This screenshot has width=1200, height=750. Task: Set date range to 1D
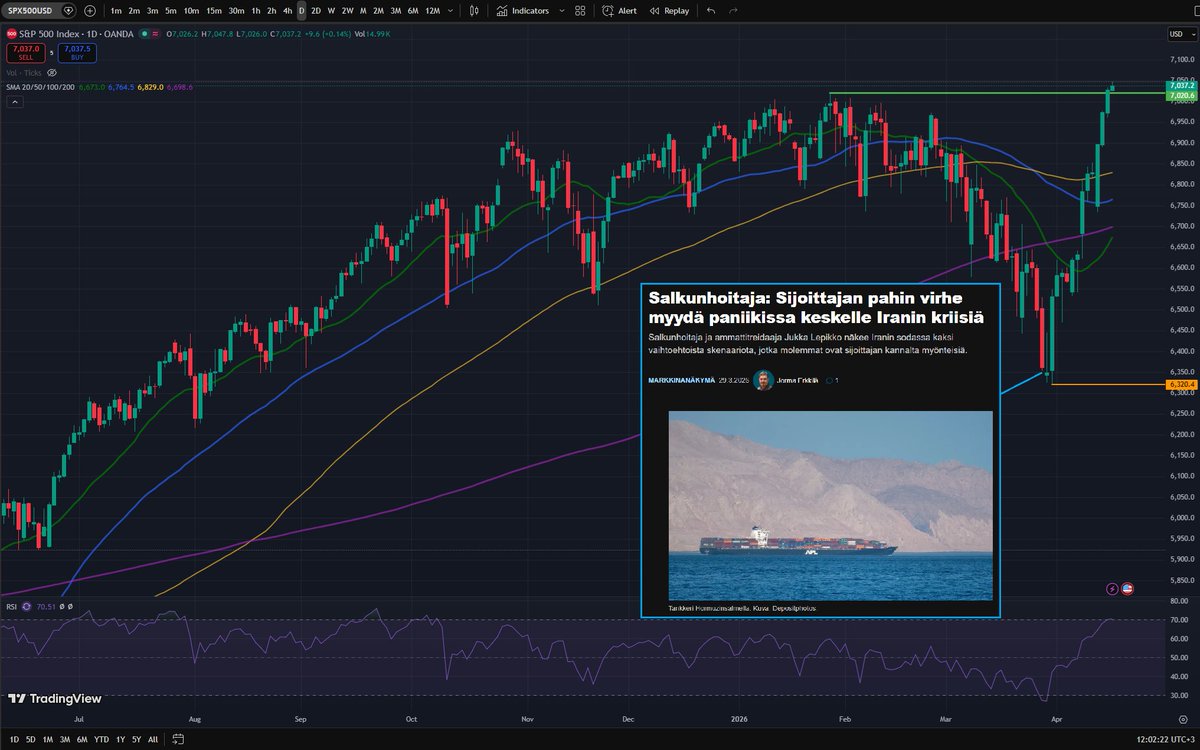coord(14,739)
